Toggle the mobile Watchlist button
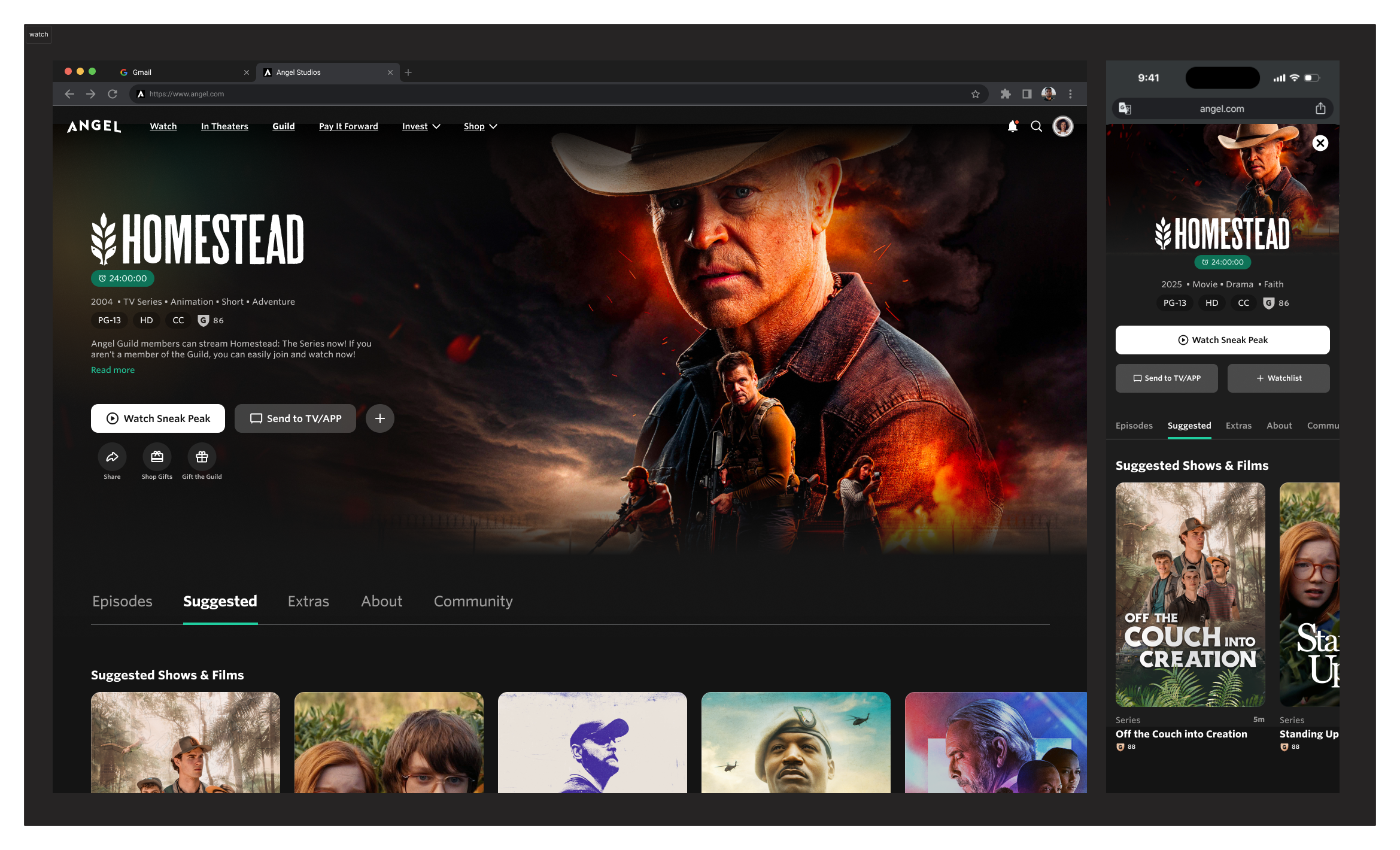 click(x=1278, y=378)
